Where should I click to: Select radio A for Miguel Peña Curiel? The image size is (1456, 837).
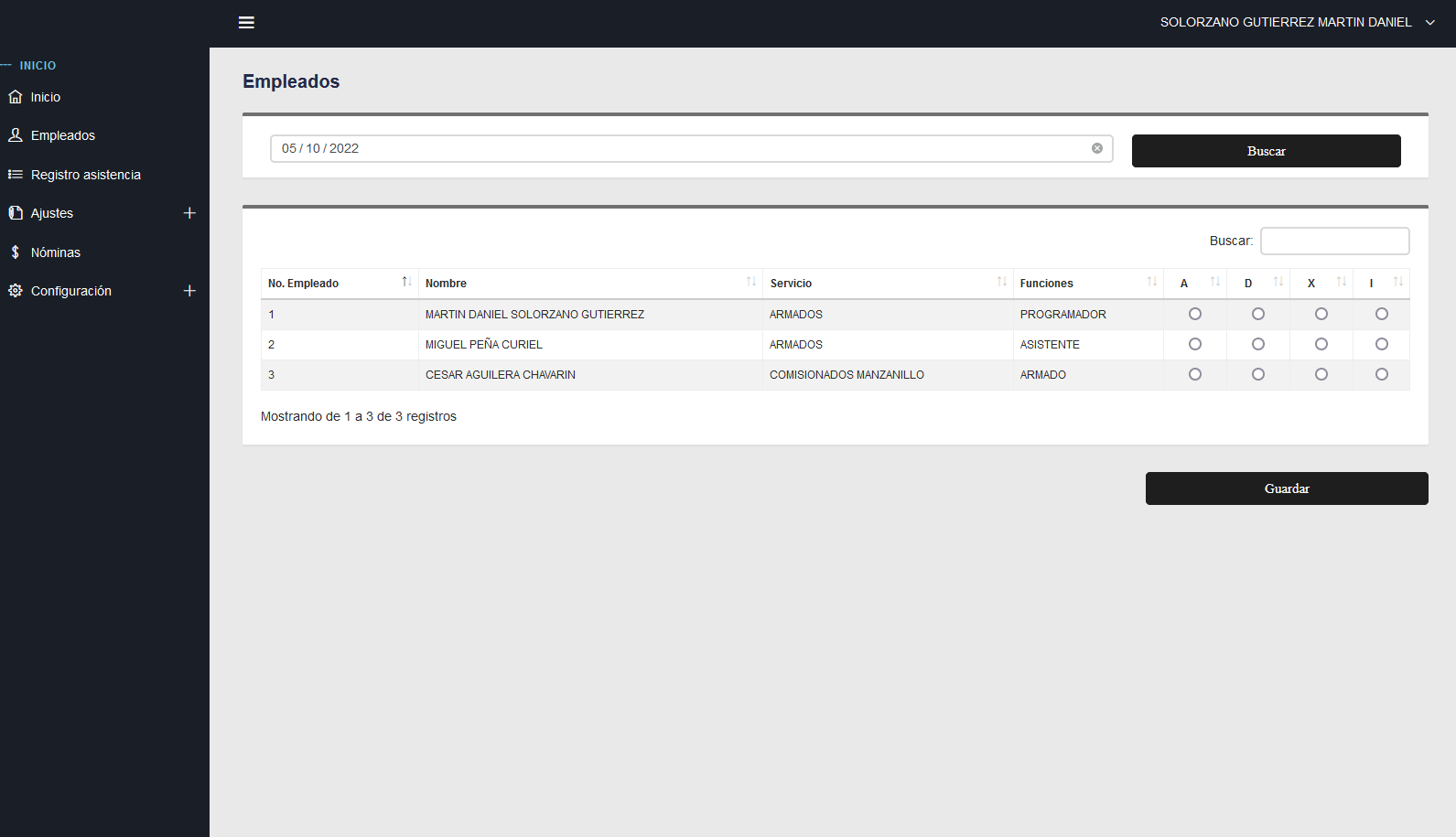(x=1195, y=344)
